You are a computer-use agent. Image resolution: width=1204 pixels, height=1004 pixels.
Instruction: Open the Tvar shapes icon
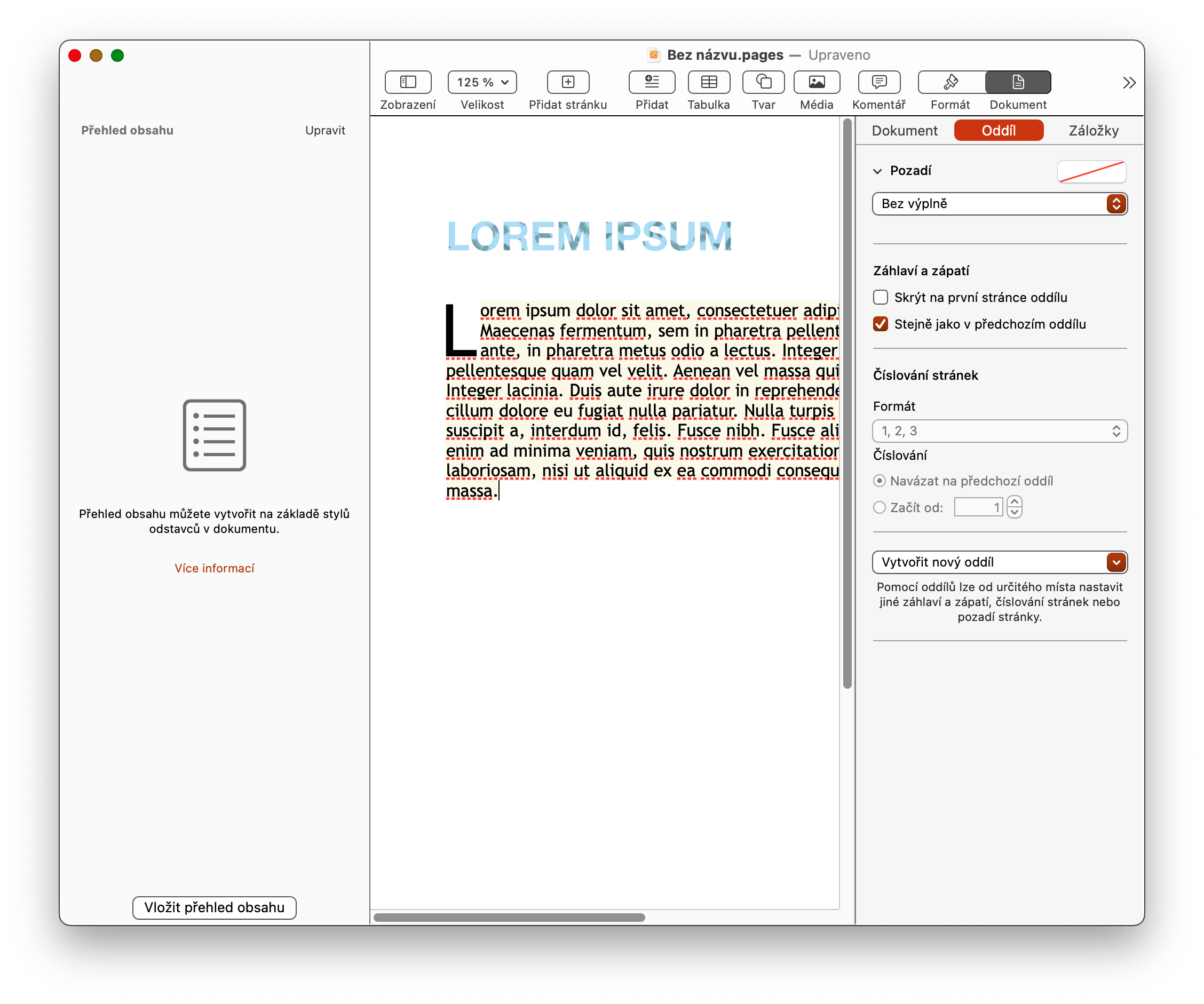(x=763, y=82)
